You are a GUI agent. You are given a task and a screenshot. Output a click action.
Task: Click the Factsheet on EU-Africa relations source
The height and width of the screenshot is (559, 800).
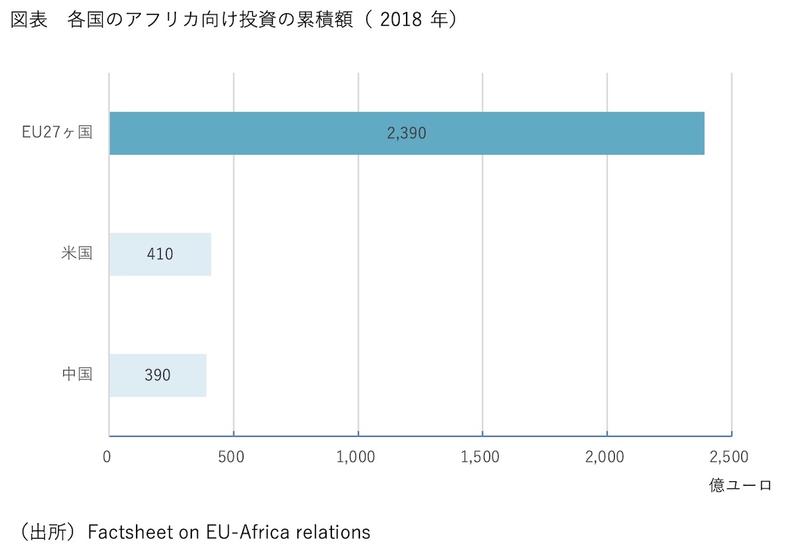point(228,531)
